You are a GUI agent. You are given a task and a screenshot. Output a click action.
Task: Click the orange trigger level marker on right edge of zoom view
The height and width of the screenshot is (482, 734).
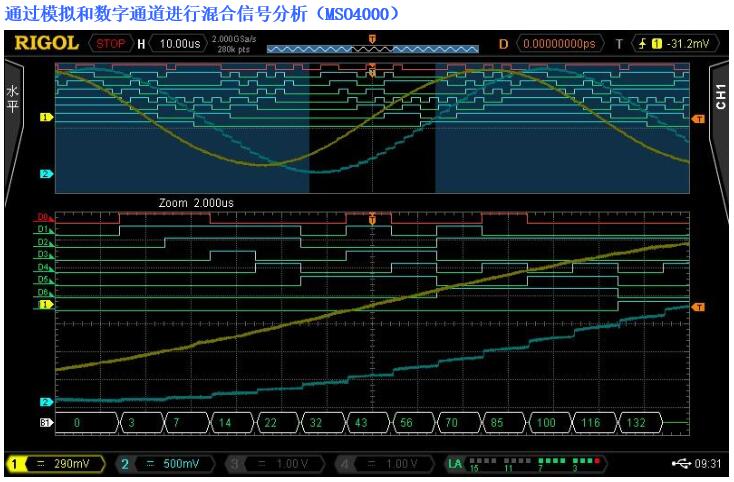(x=698, y=306)
